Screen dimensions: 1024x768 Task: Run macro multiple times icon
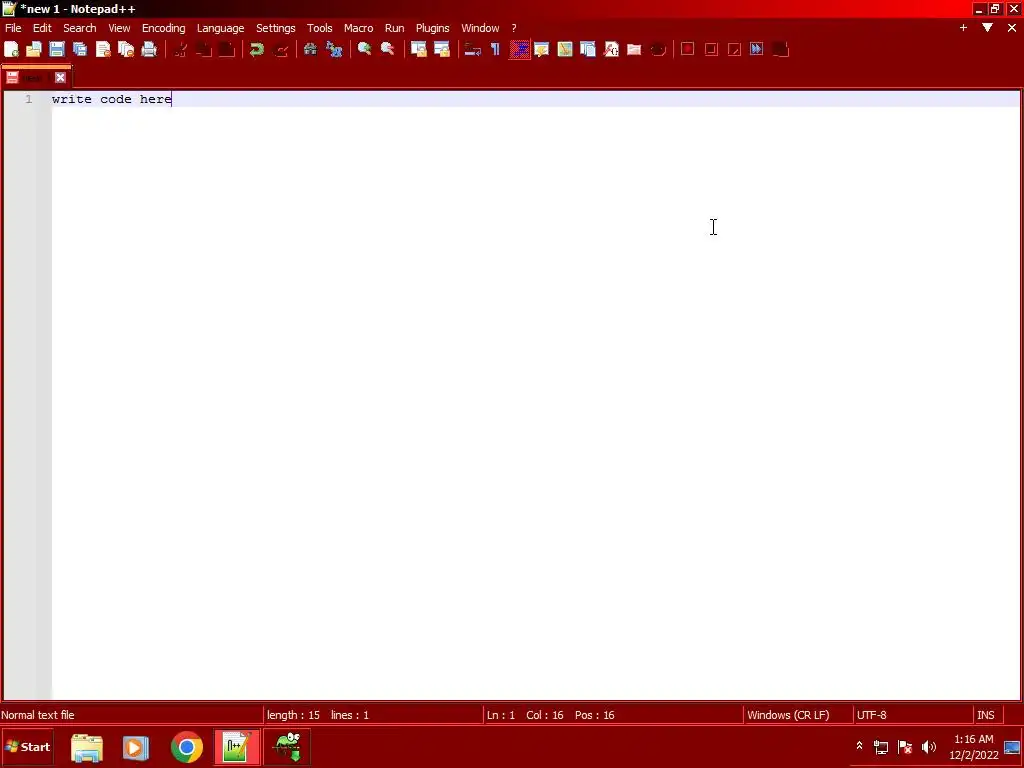(x=757, y=49)
